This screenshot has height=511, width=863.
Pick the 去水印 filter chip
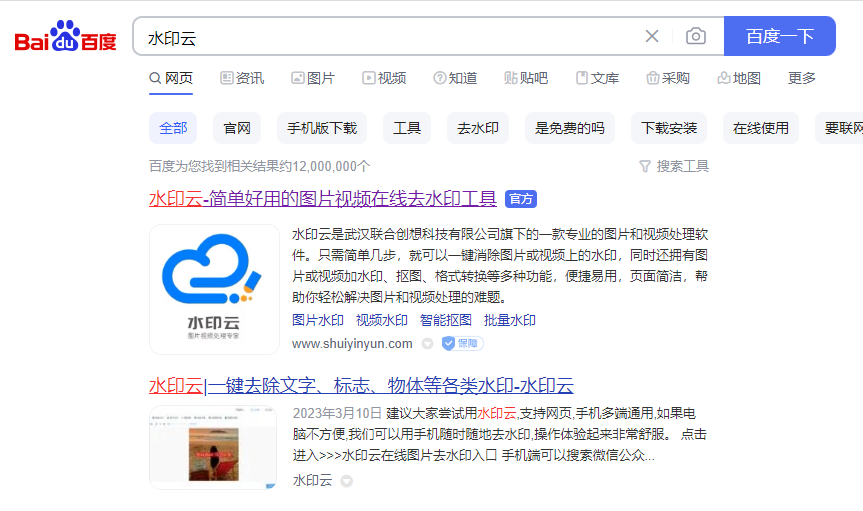478,128
